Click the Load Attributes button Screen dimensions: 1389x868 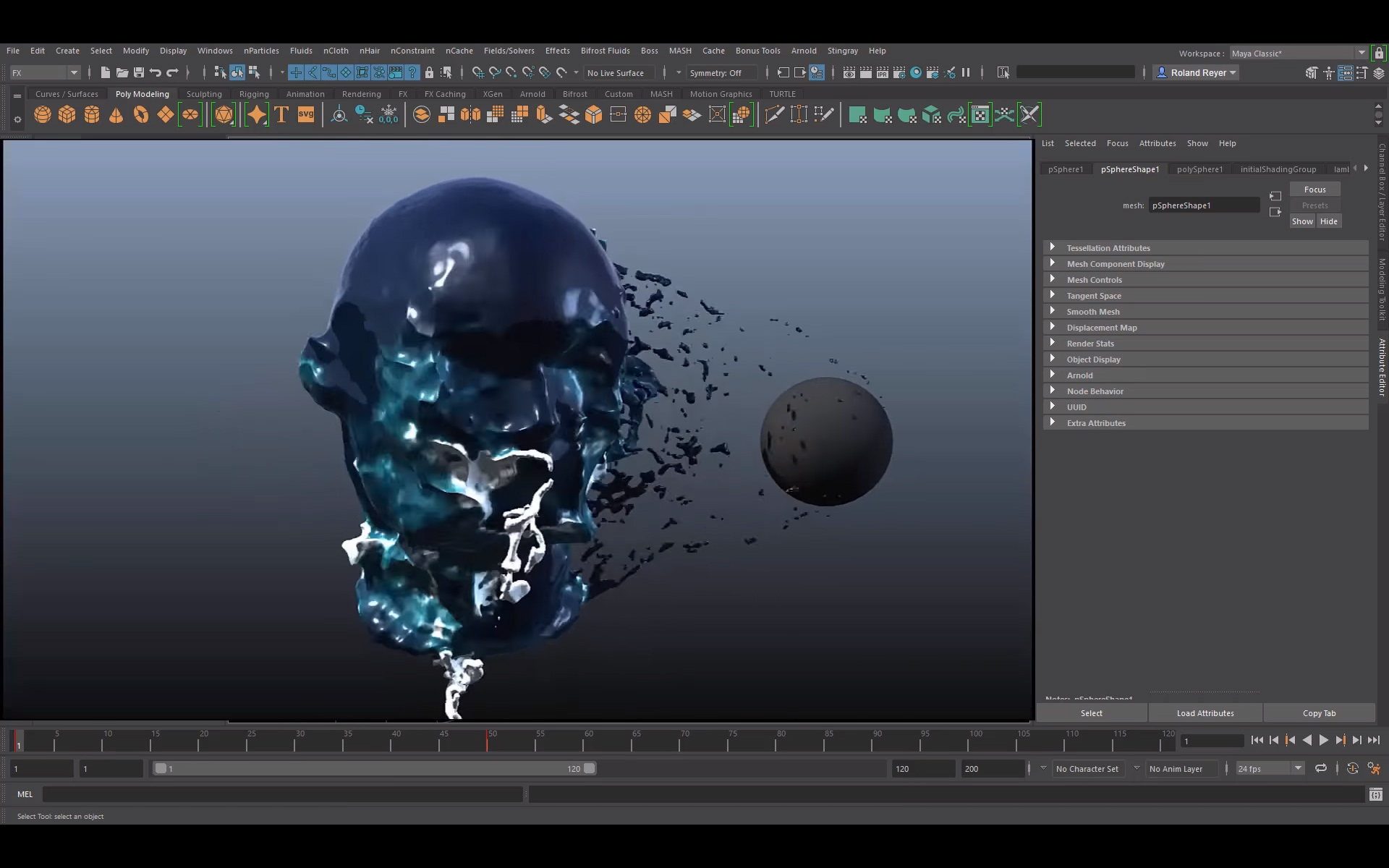[x=1205, y=712]
